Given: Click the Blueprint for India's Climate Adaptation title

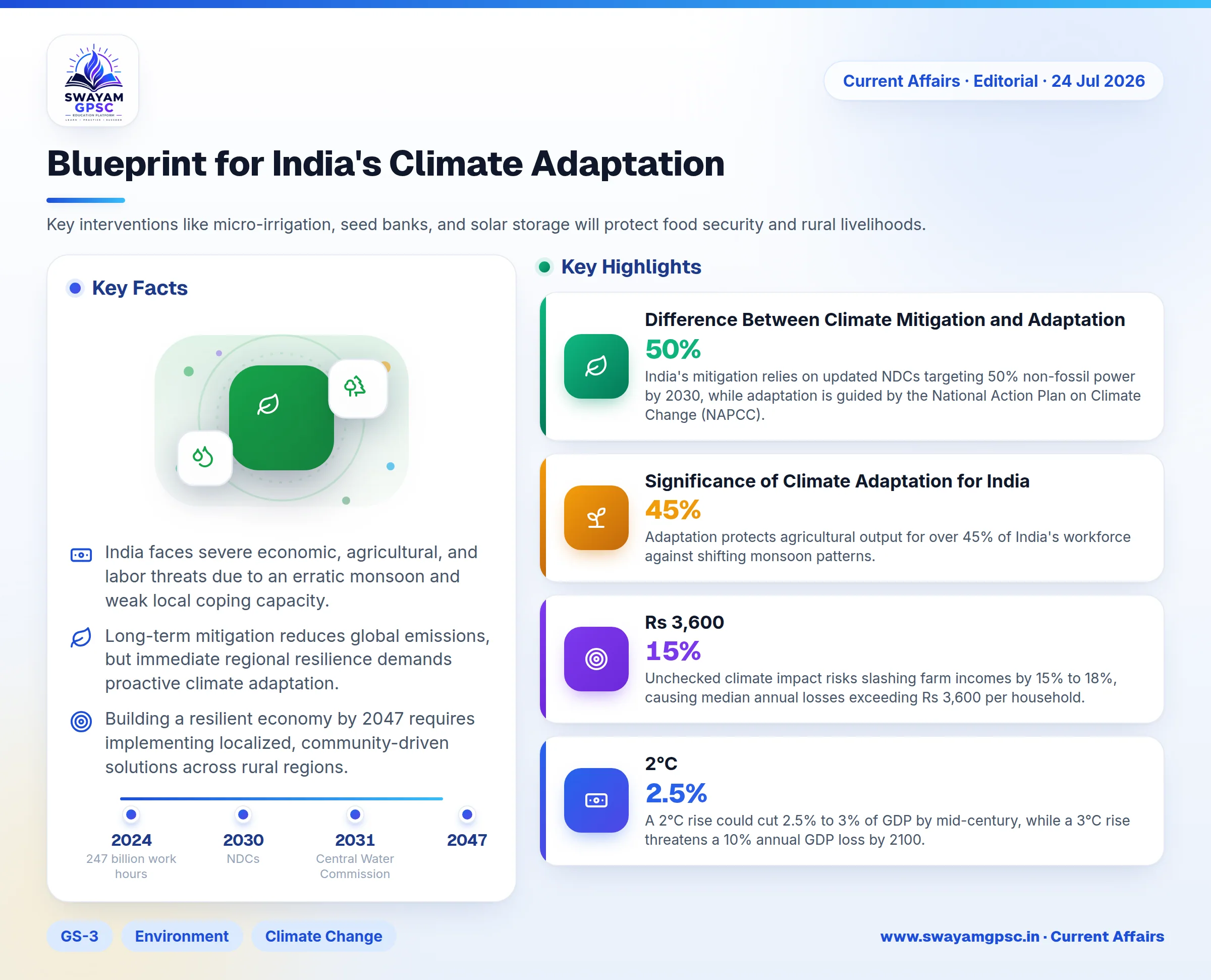Looking at the screenshot, I should (x=386, y=164).
